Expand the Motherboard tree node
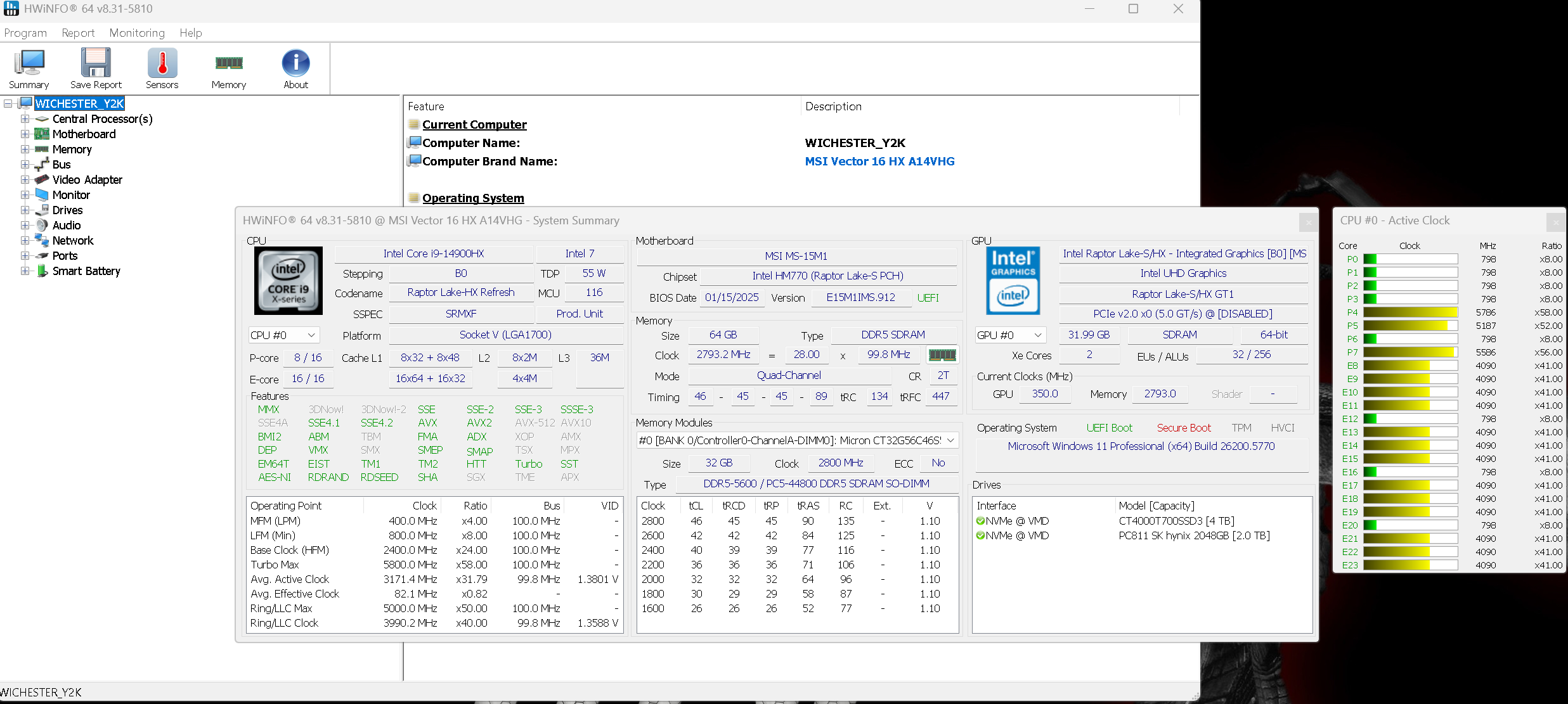1568x704 pixels. pos(25,134)
